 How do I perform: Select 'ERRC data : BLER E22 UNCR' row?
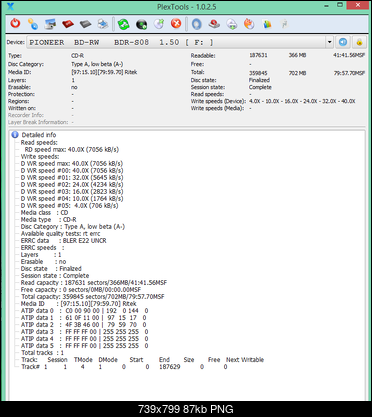point(64,241)
